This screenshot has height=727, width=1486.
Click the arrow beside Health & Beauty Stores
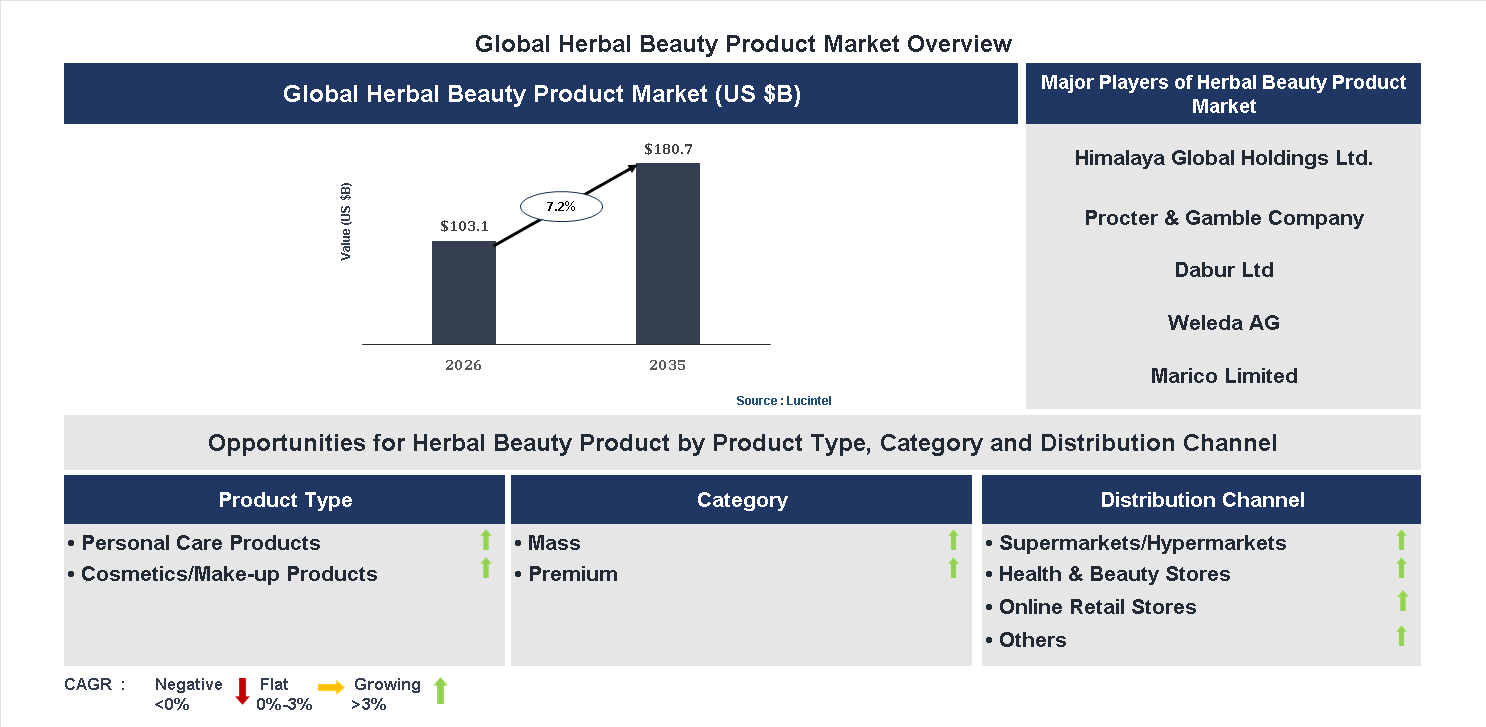point(1402,570)
